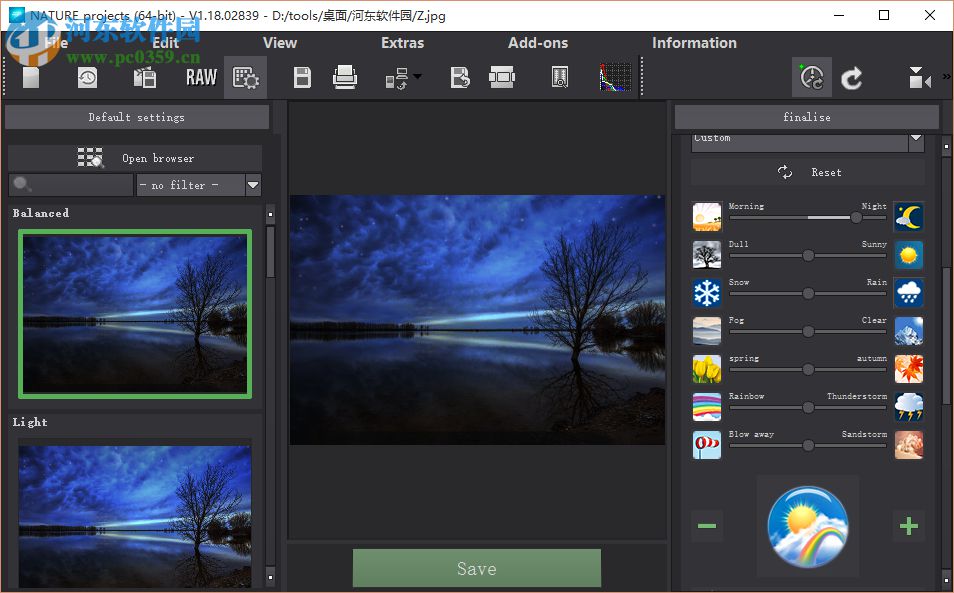Click the Thunderstorm cloud icon
Image resolution: width=954 pixels, height=593 pixels.
(x=908, y=406)
